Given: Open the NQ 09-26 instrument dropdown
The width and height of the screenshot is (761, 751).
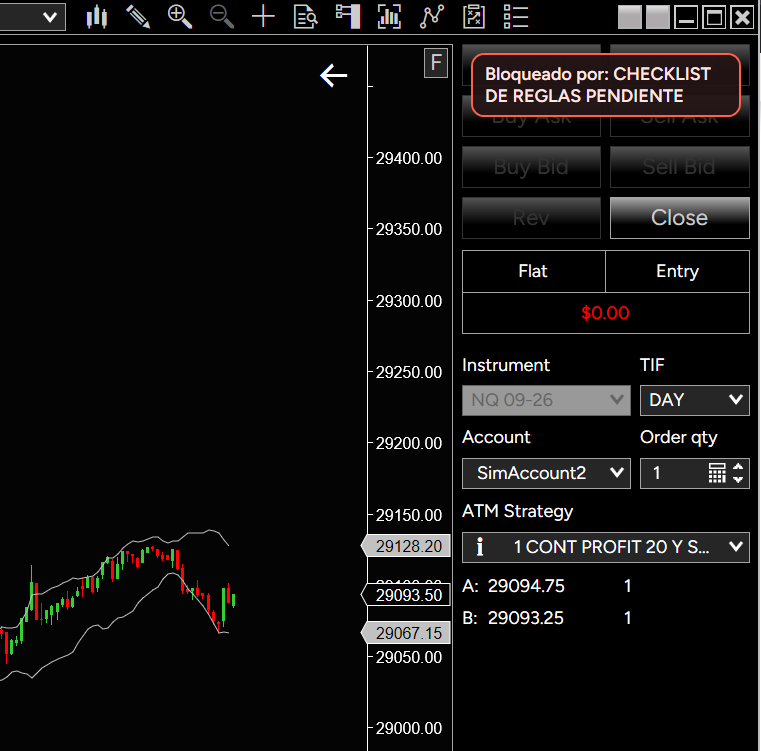Looking at the screenshot, I should (546, 401).
